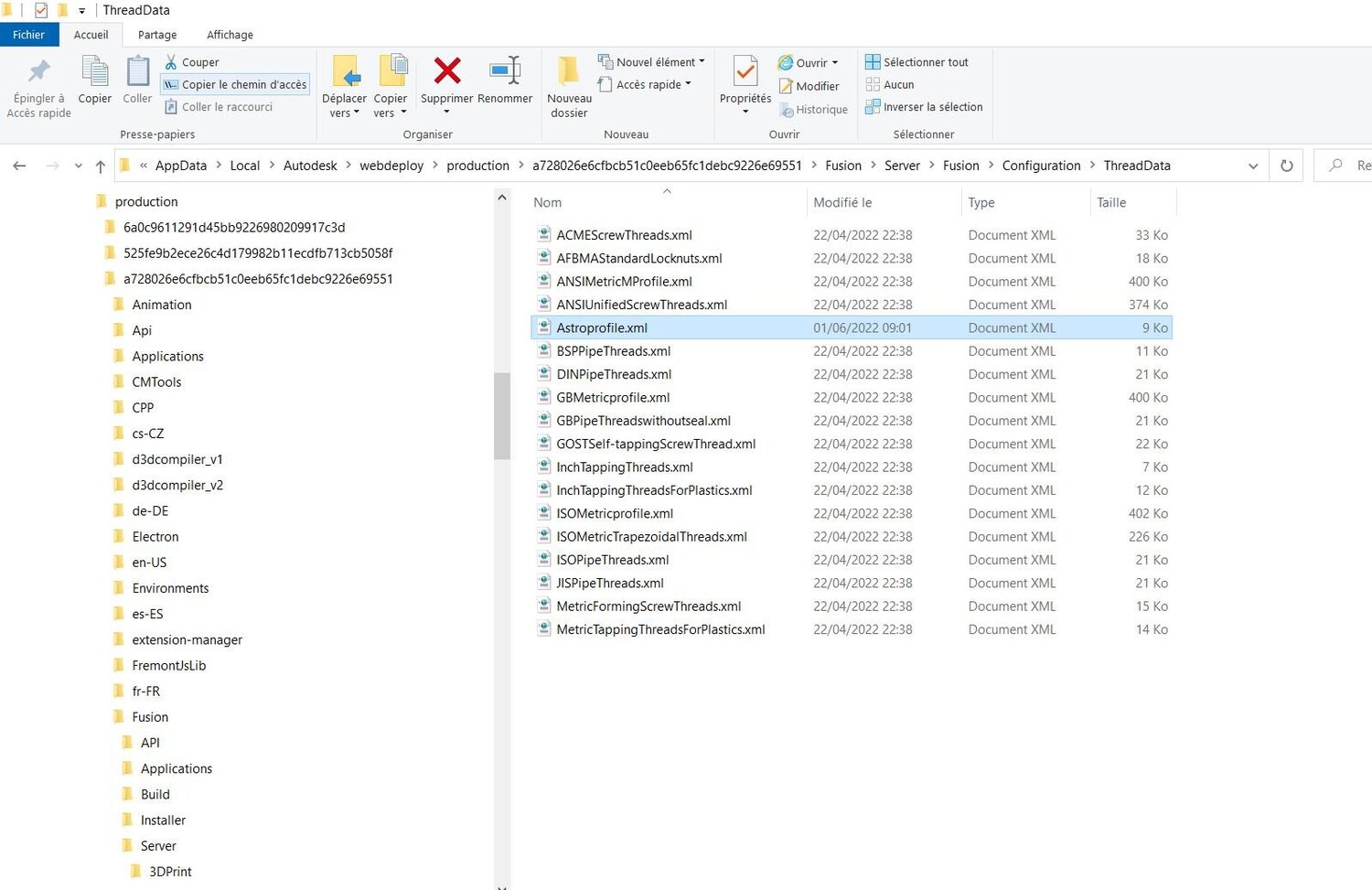This screenshot has width=1372, height=890.
Task: Paste shortcut with Coller le raccourci
Action: 219,107
